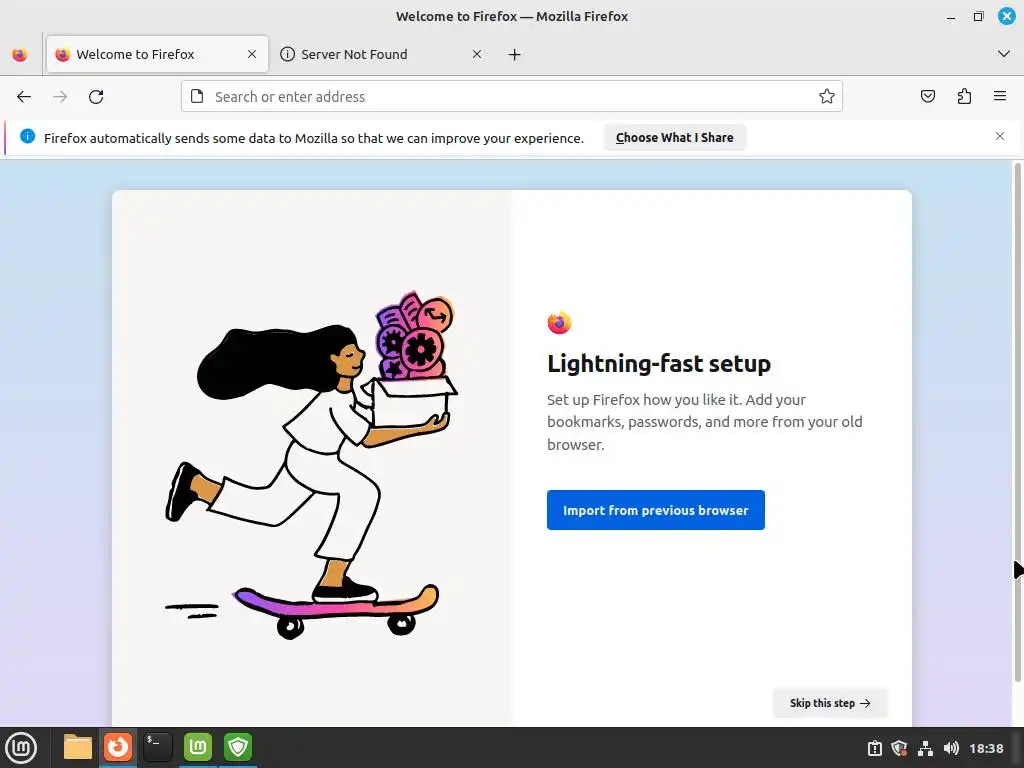Open Save to Pocket
Screen dimensions: 1024x768
[928, 97]
